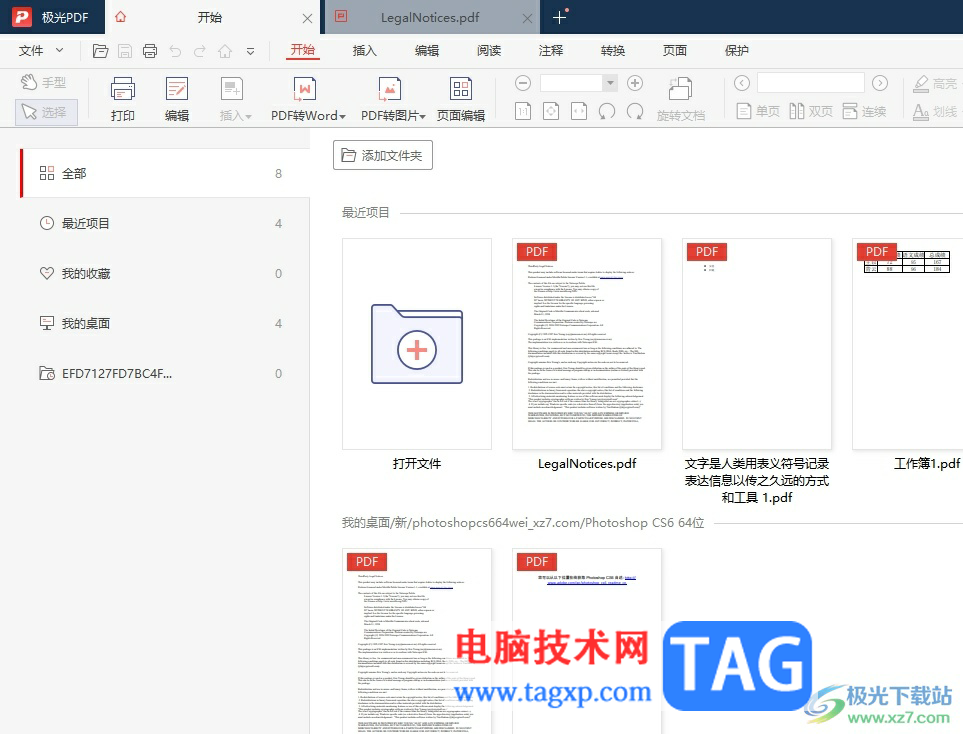Click the 页面编辑 page edit tool
The height and width of the screenshot is (734, 963).
point(461,99)
